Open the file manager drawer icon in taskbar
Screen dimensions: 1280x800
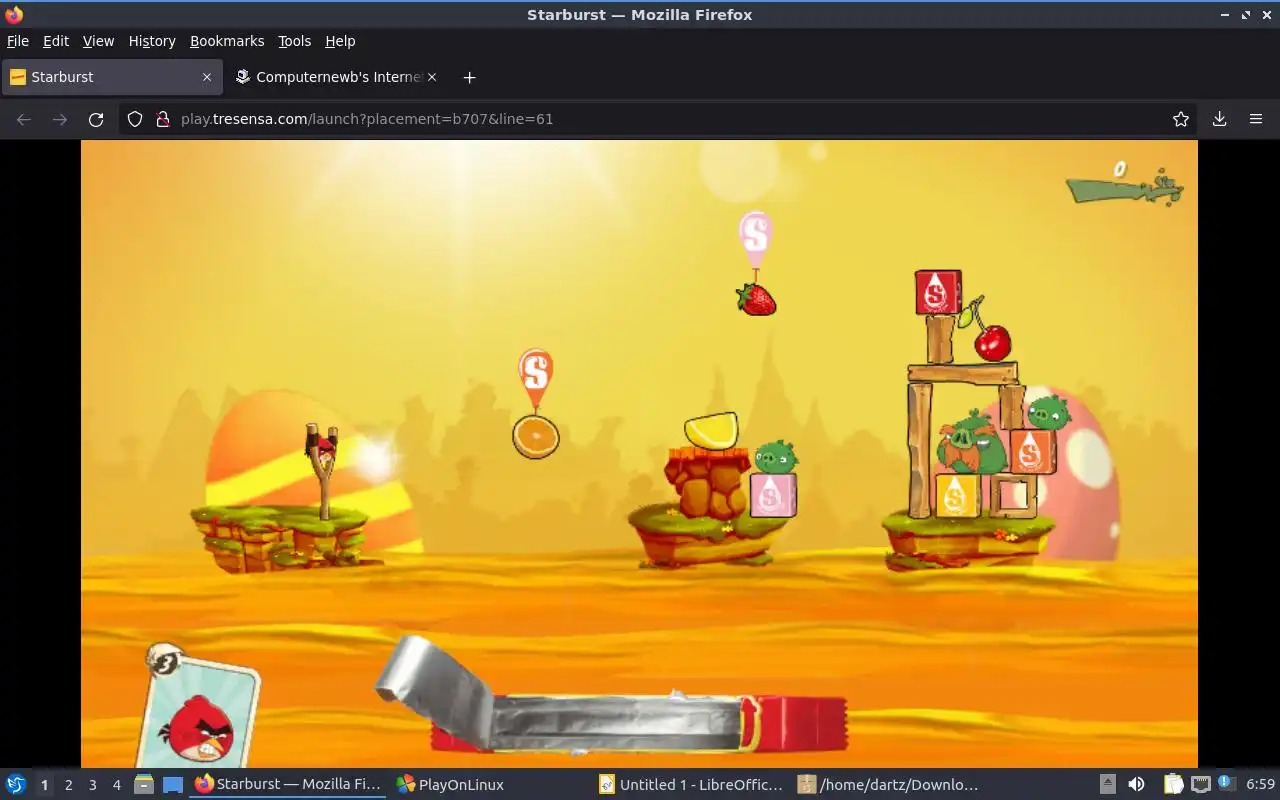tap(144, 785)
